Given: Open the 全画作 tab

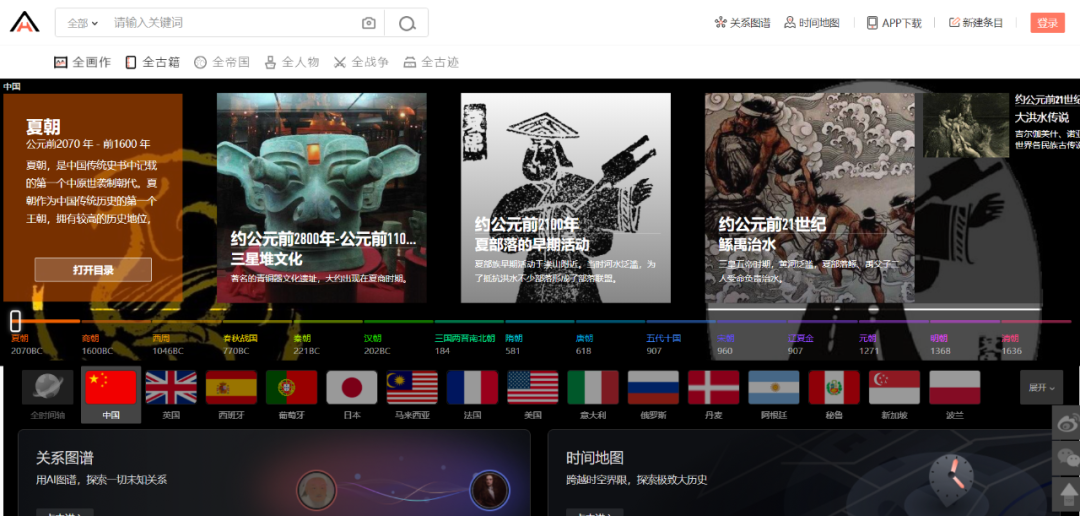Looking at the screenshot, I should [x=83, y=63].
